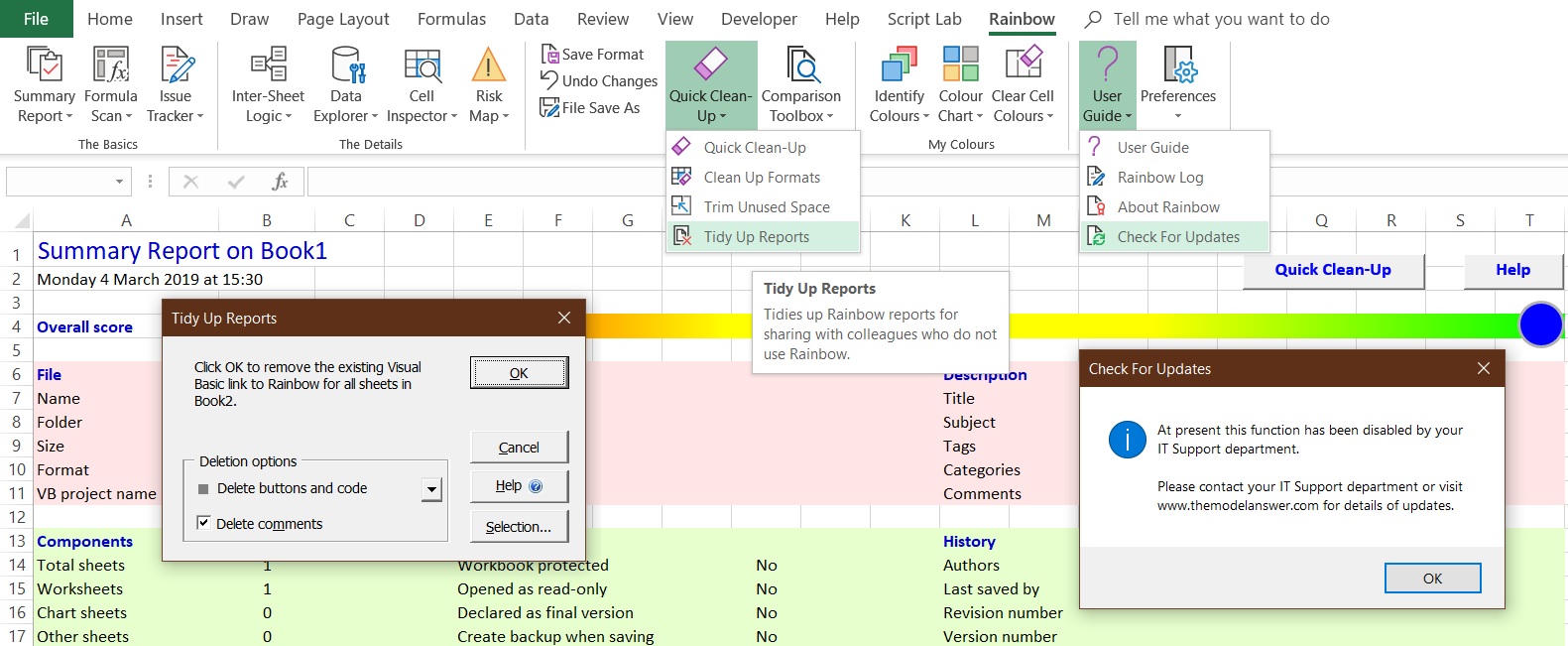This screenshot has height=646, width=1568.
Task: Open the Page Layout tab
Action: 343,19
